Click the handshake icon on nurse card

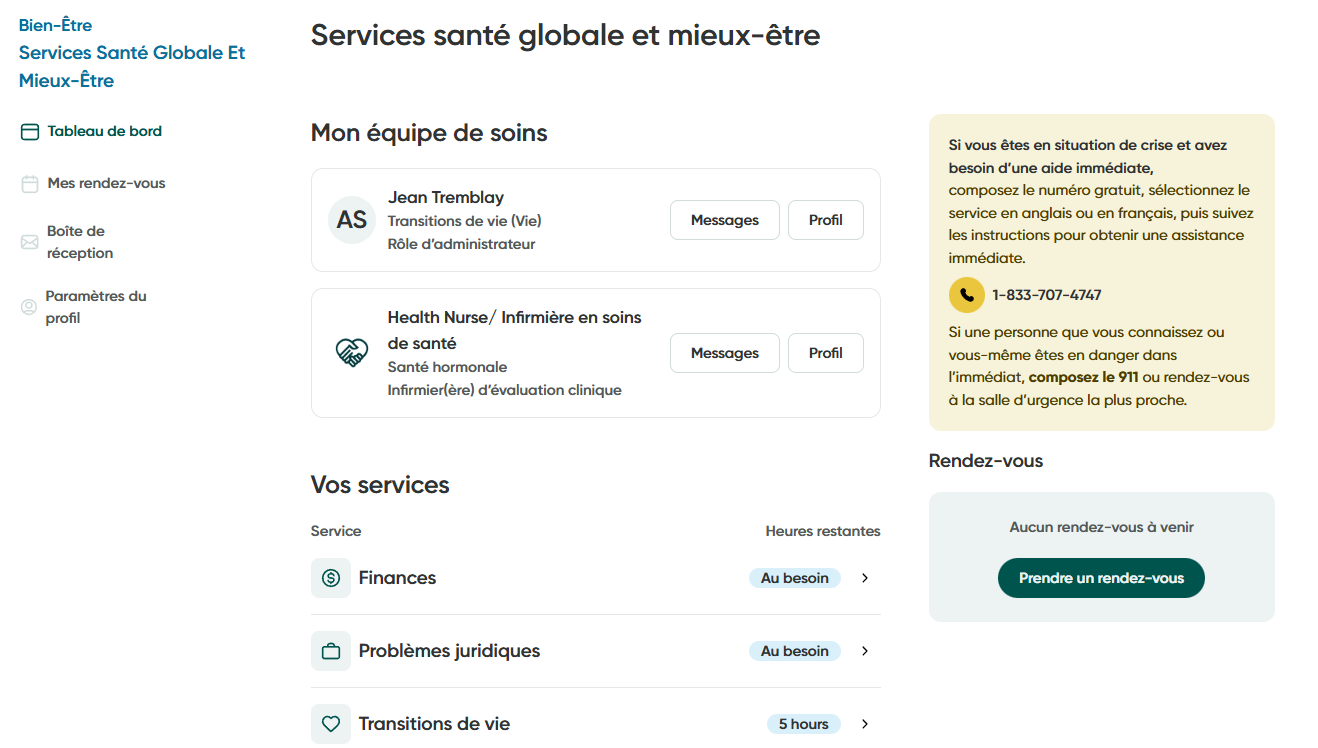coord(352,352)
